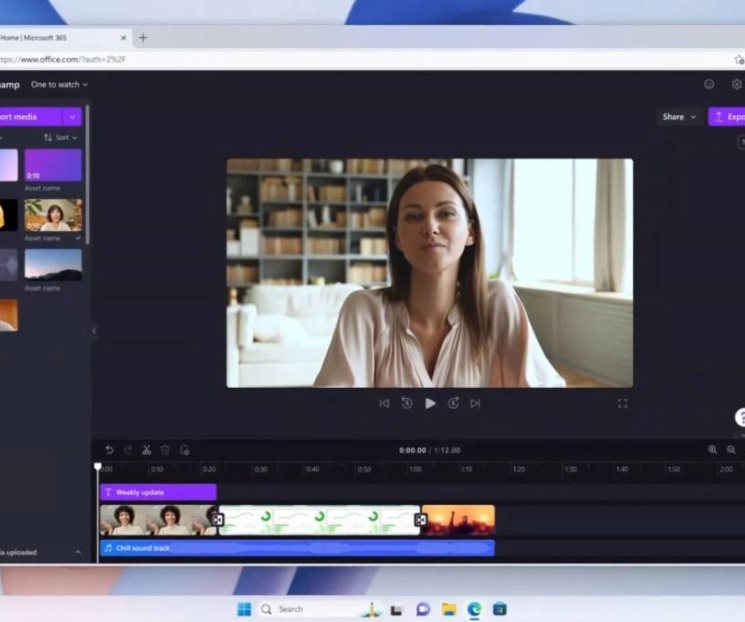Zoom out on the timeline
The image size is (745, 622).
pos(731,450)
